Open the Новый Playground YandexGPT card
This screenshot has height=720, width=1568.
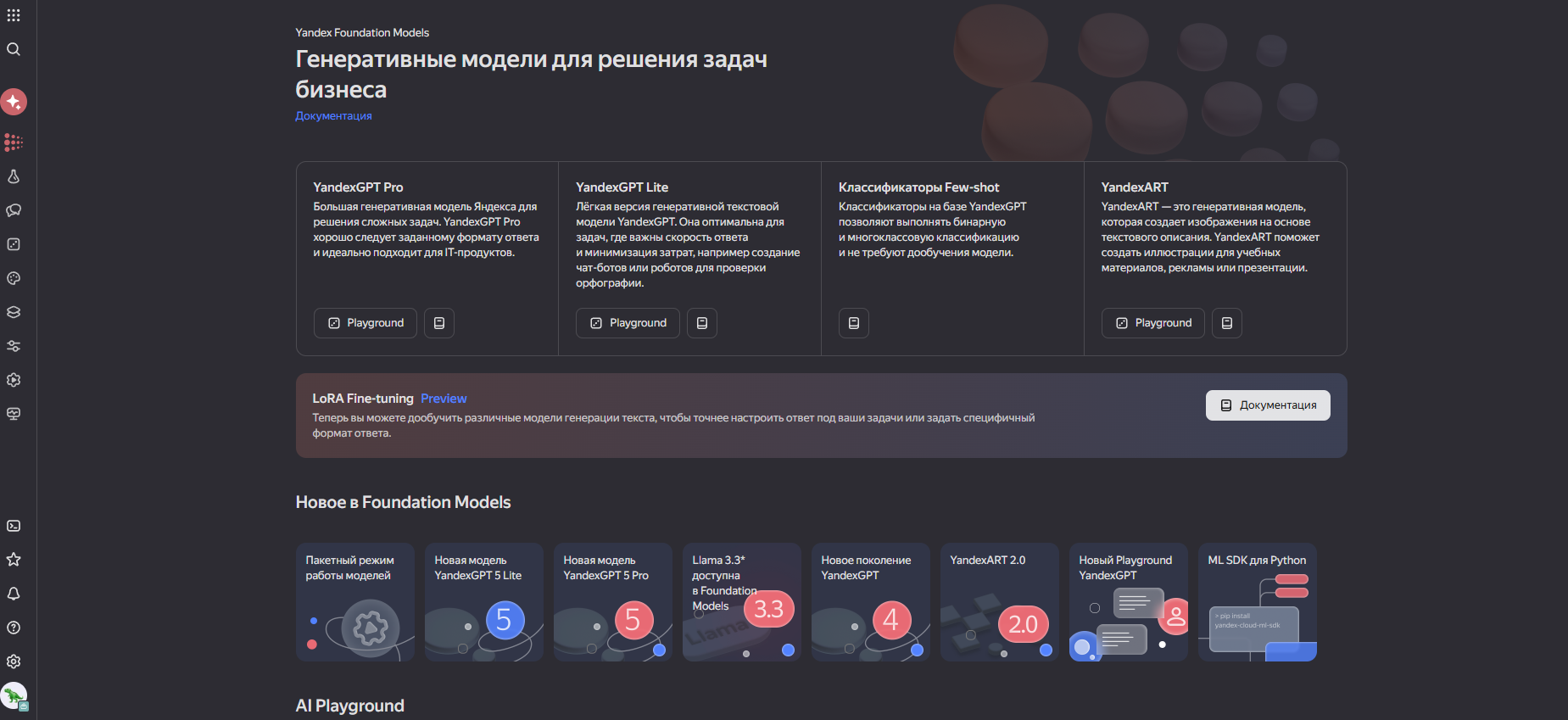1129,602
